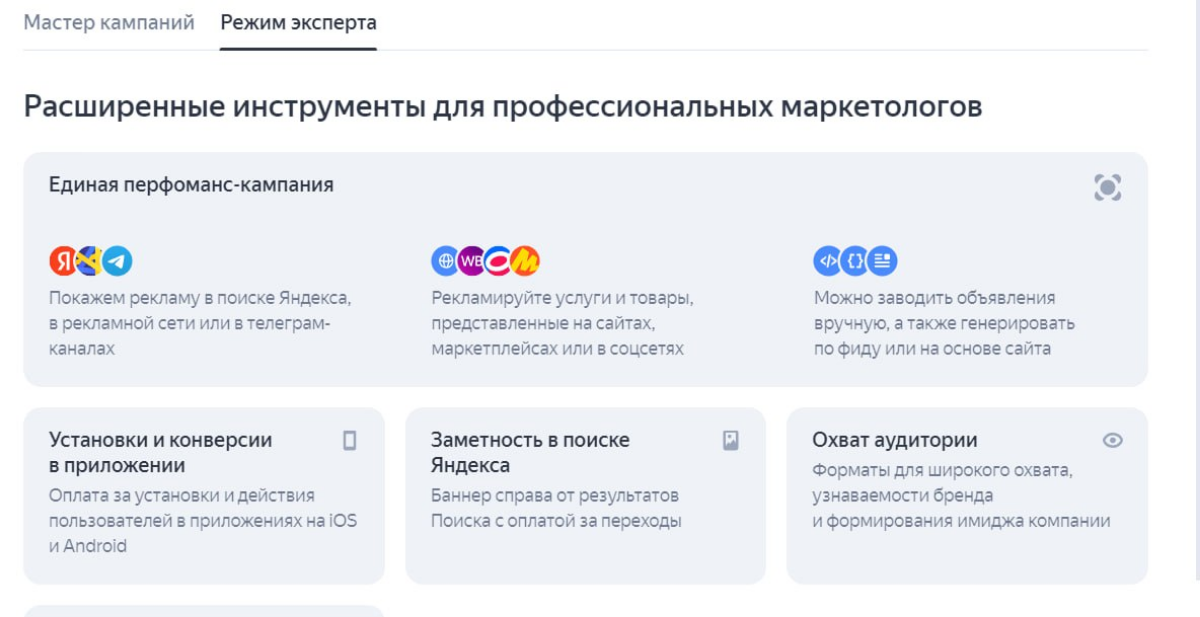Click the focus icon on Единая перфоманс-кампания card
The height and width of the screenshot is (617, 1200).
(1108, 187)
